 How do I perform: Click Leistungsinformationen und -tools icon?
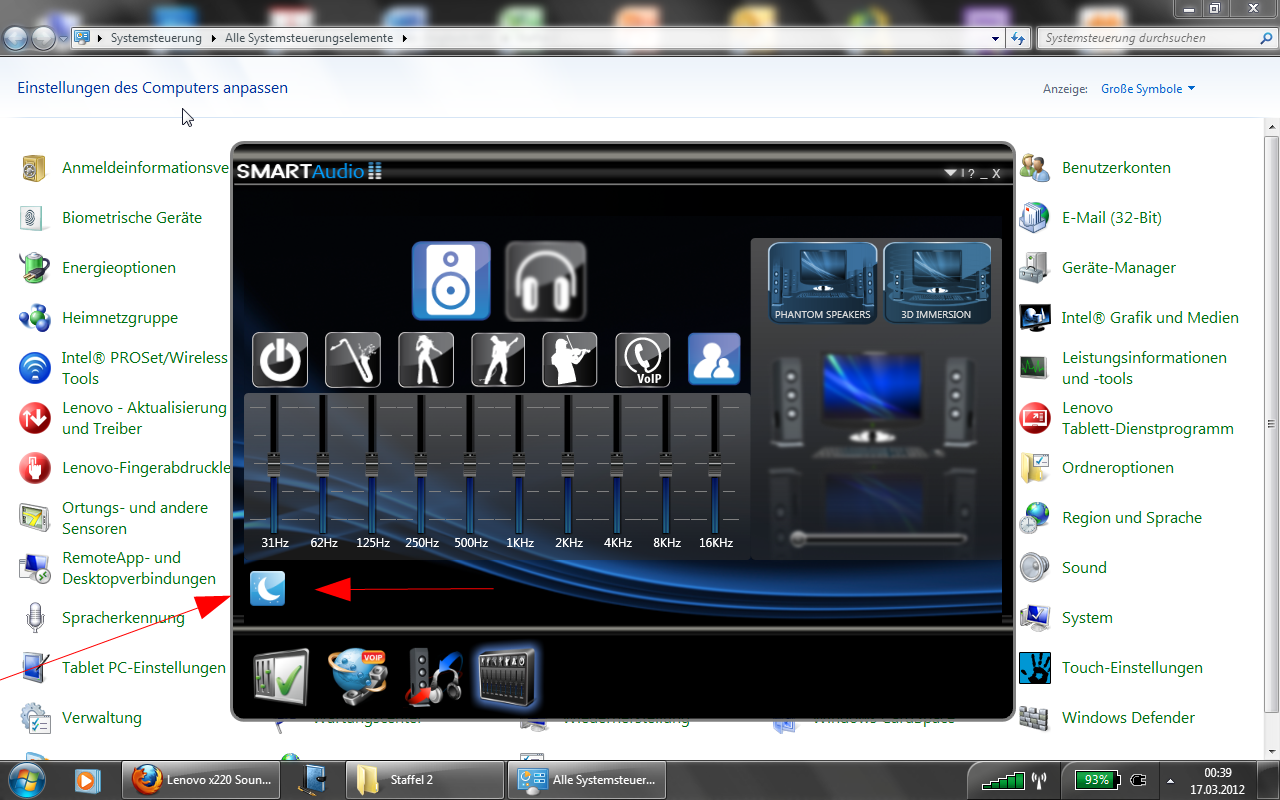click(1034, 368)
